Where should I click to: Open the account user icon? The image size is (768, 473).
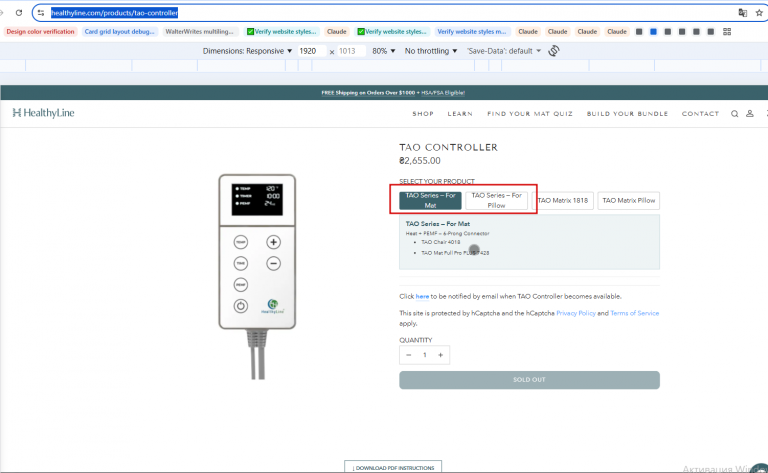[x=750, y=114]
